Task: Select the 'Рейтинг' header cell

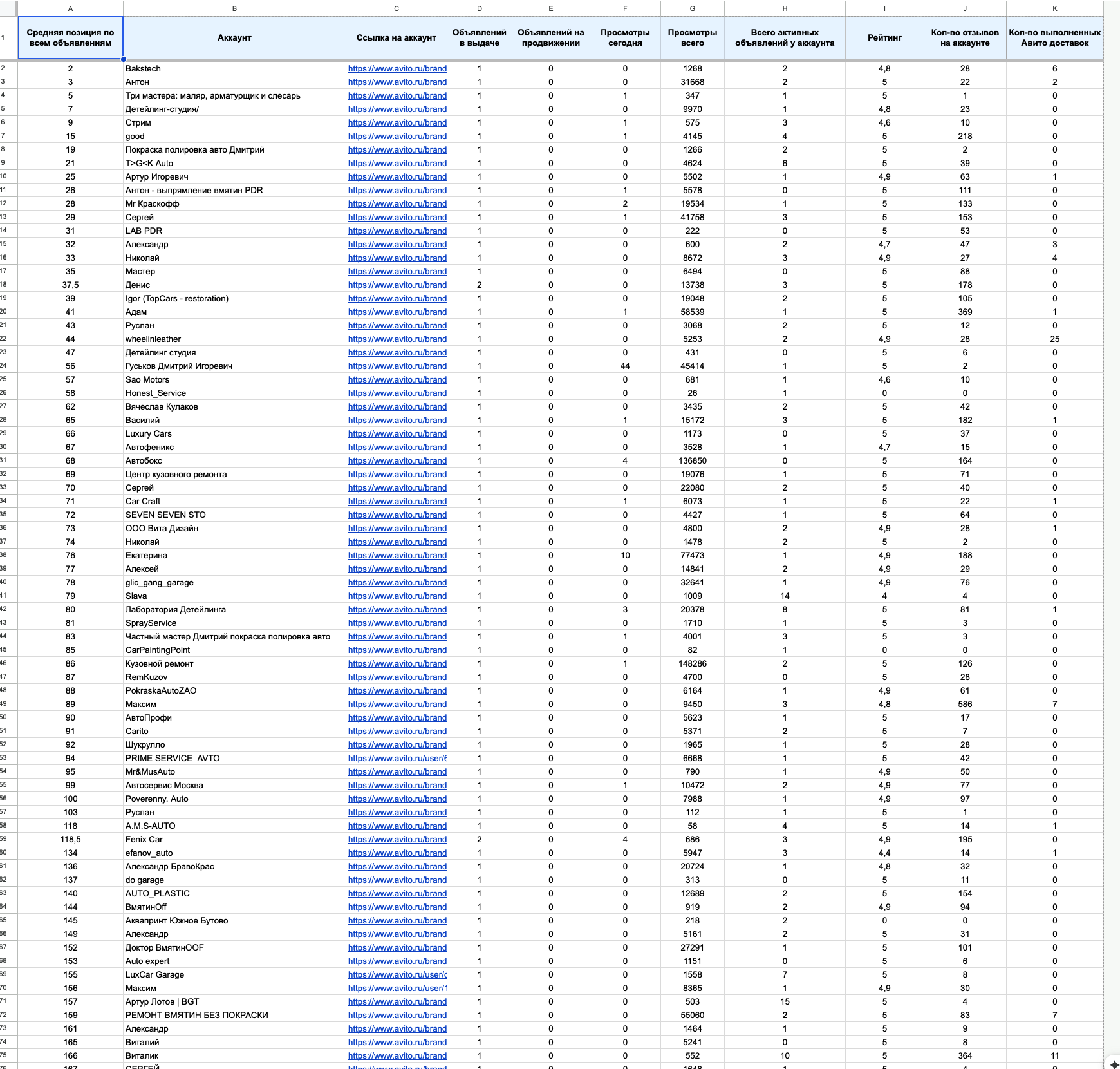Action: click(x=884, y=38)
